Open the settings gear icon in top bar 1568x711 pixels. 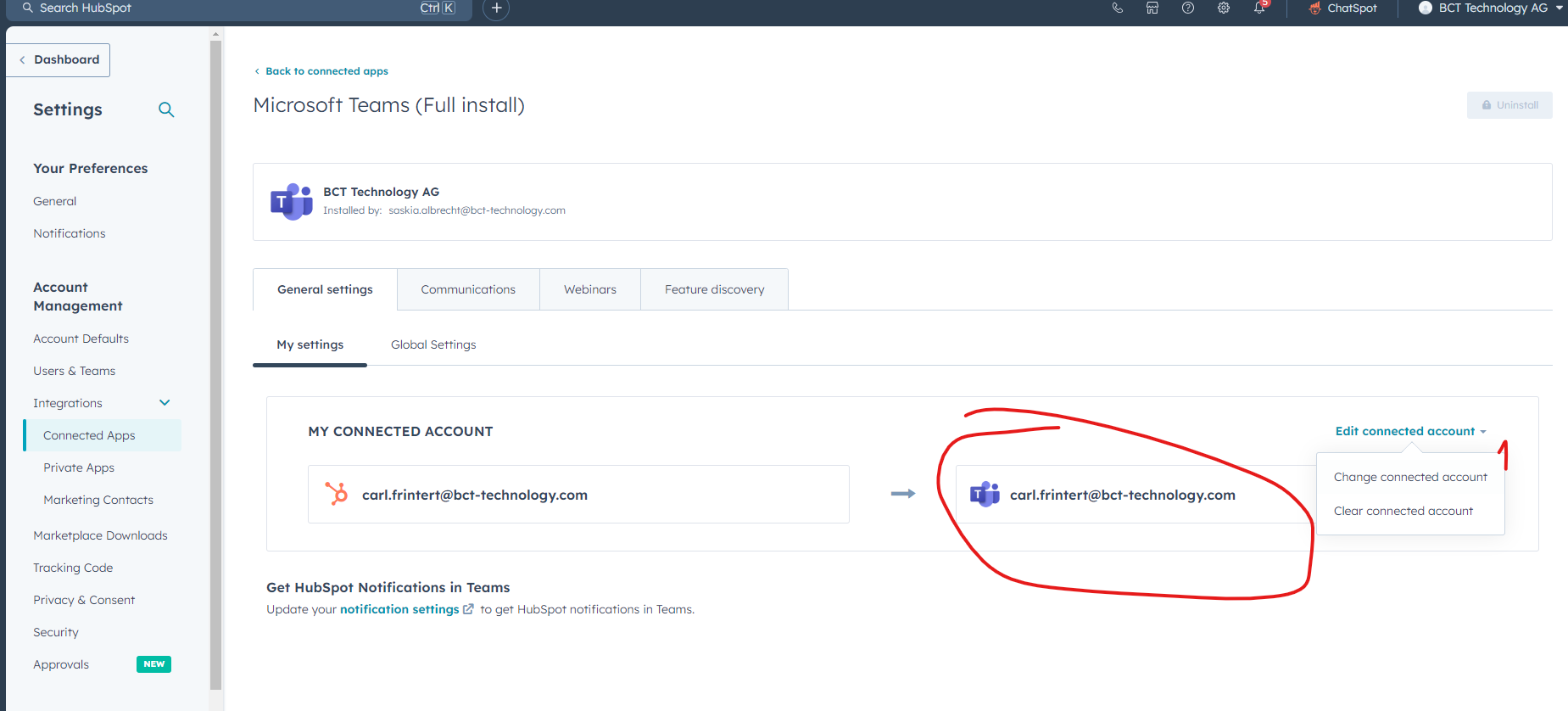[1224, 8]
